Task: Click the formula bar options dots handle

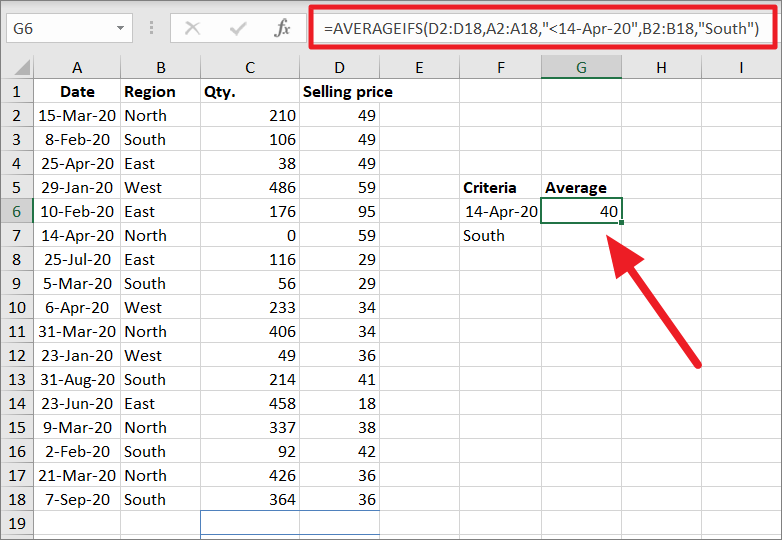Action: (x=152, y=28)
